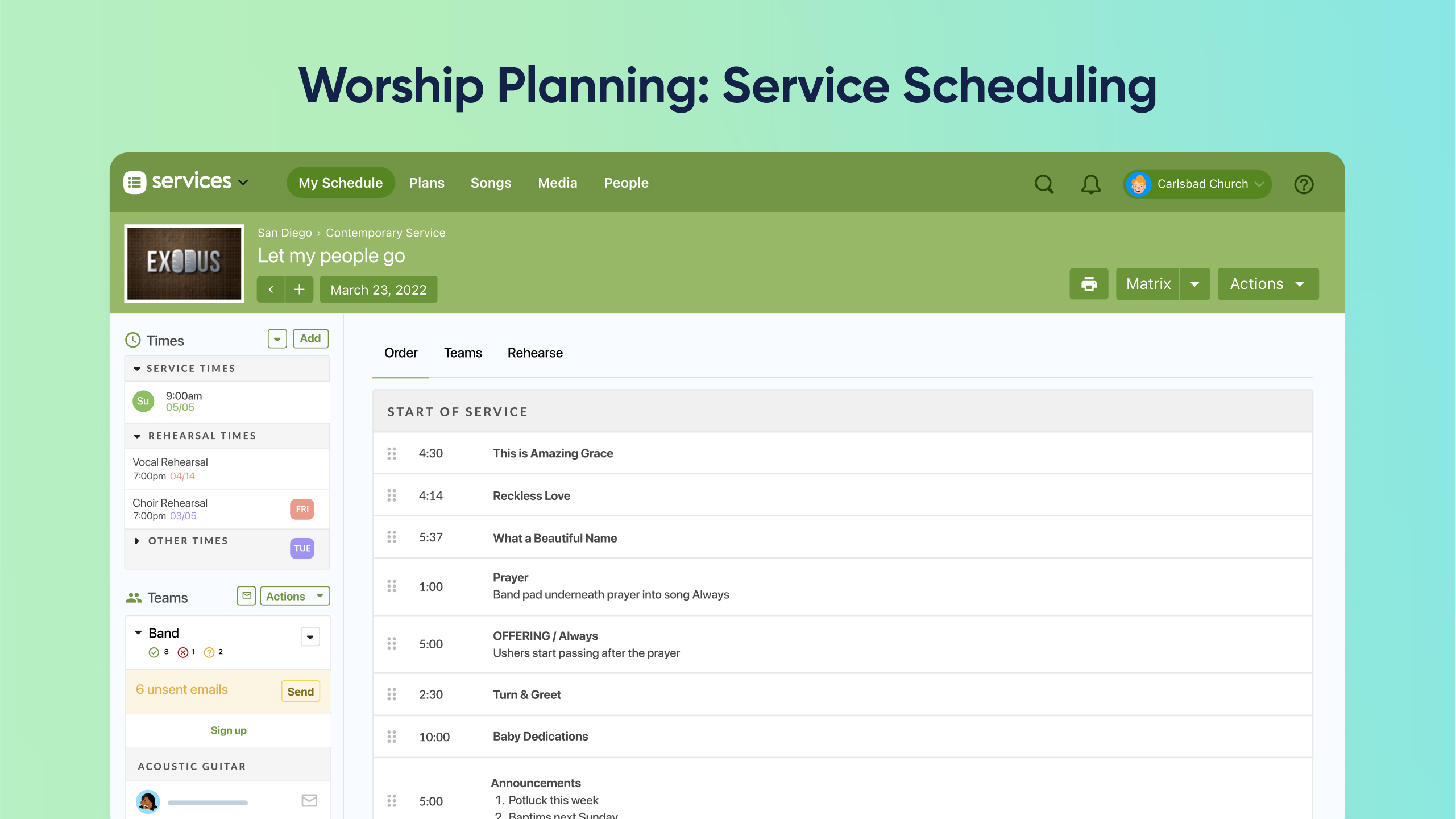Collapse the Service Times section
Image resolution: width=1456 pixels, height=819 pixels.
(x=137, y=368)
